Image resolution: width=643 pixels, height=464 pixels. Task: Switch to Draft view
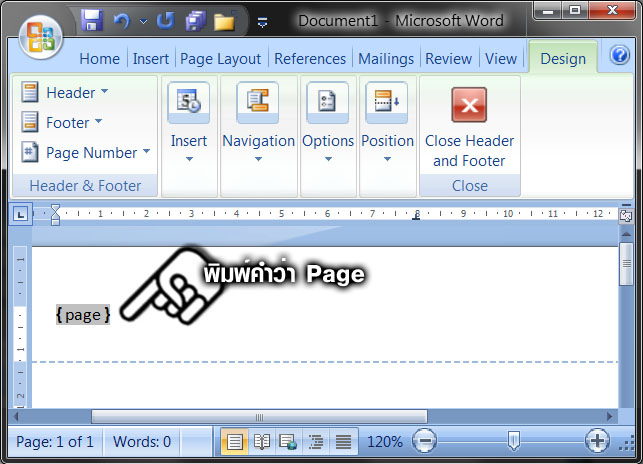pyautogui.click(x=343, y=441)
